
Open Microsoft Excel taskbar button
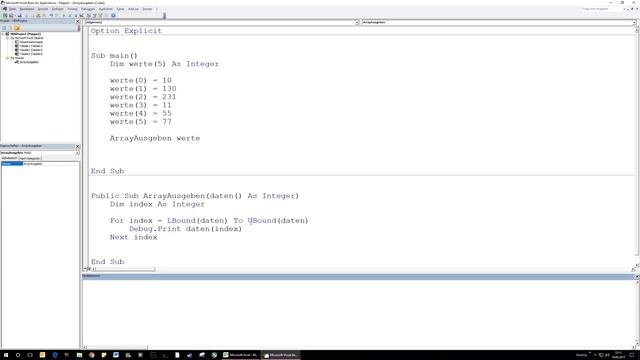click(241, 355)
